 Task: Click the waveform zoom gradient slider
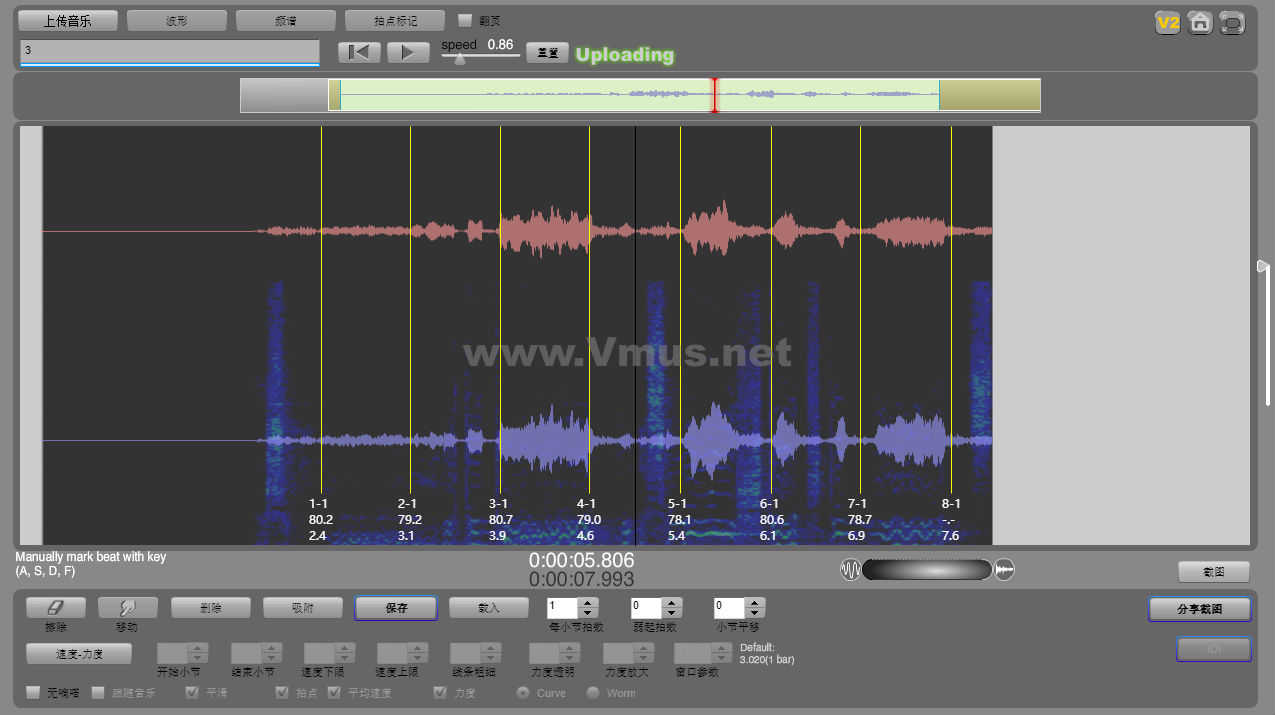click(x=927, y=570)
